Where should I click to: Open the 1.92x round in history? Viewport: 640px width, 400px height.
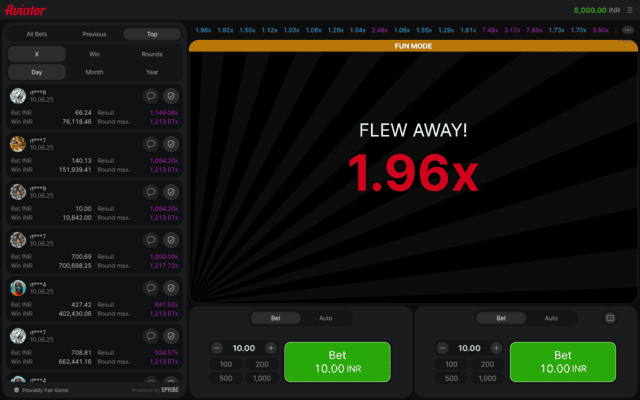click(x=225, y=30)
